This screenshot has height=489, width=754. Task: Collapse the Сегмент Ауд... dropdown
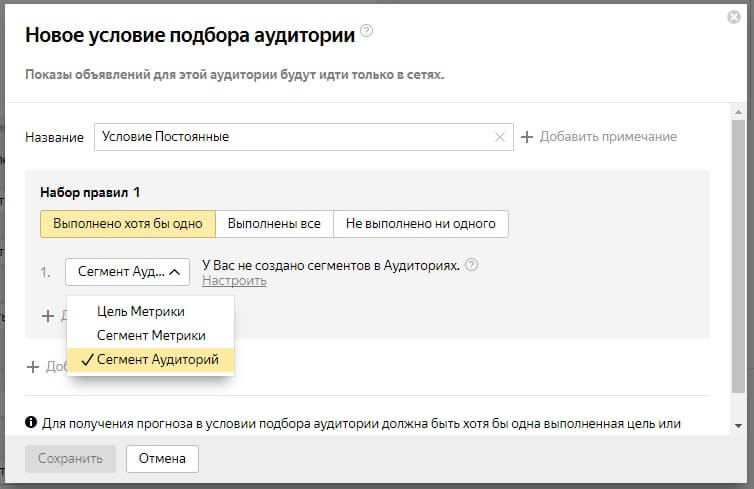click(127, 272)
